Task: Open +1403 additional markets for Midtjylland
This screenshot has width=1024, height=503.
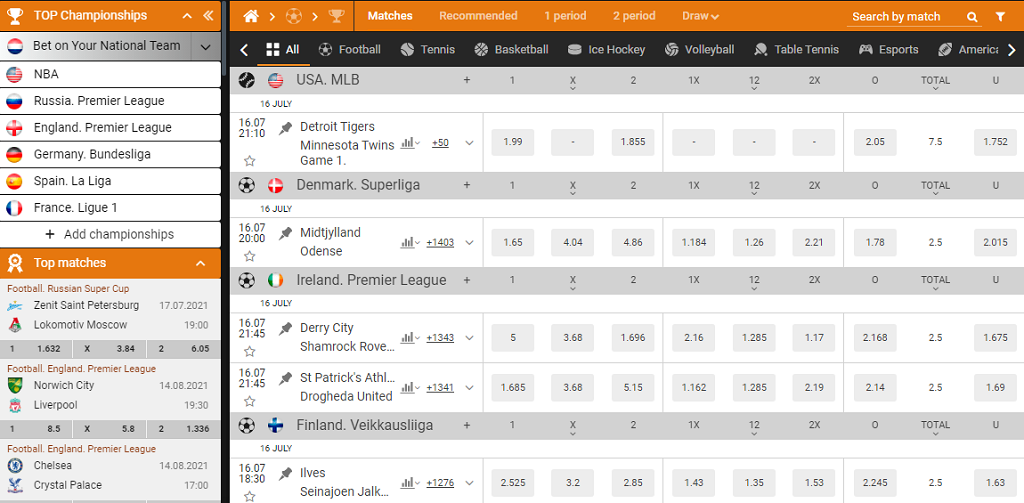Action: click(440, 242)
